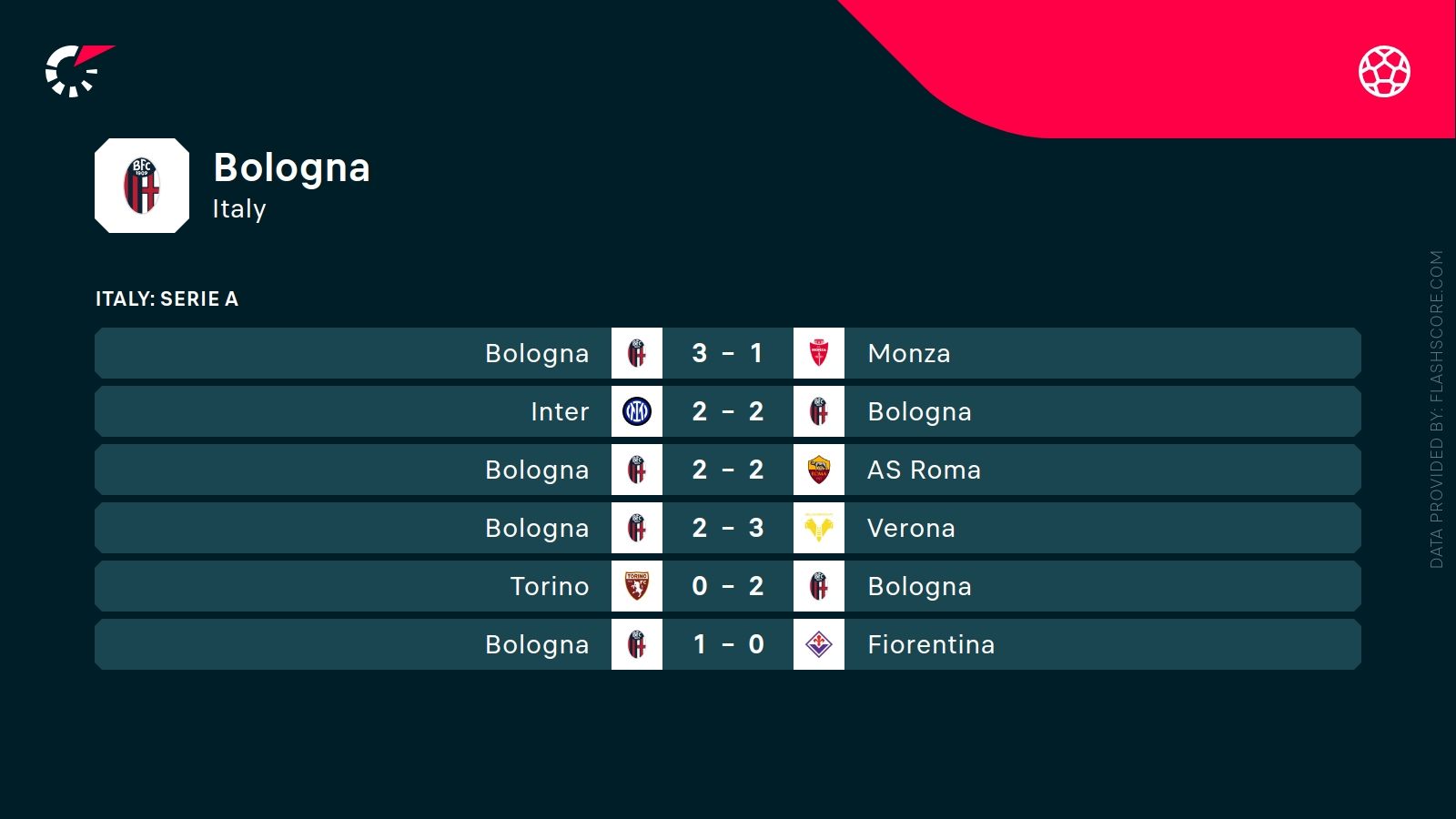Click the Monza team name

(908, 353)
